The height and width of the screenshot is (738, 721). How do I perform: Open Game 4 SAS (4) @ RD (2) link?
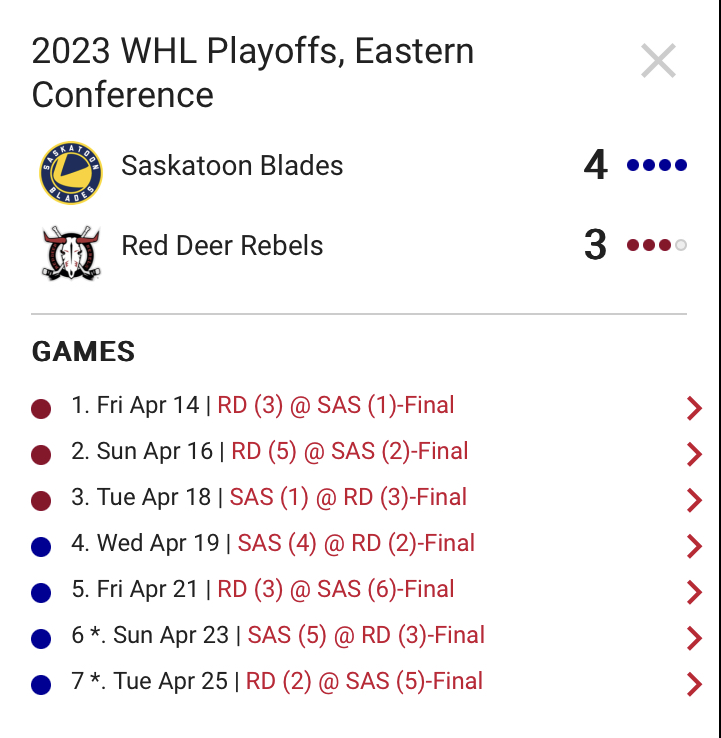tap(356, 543)
